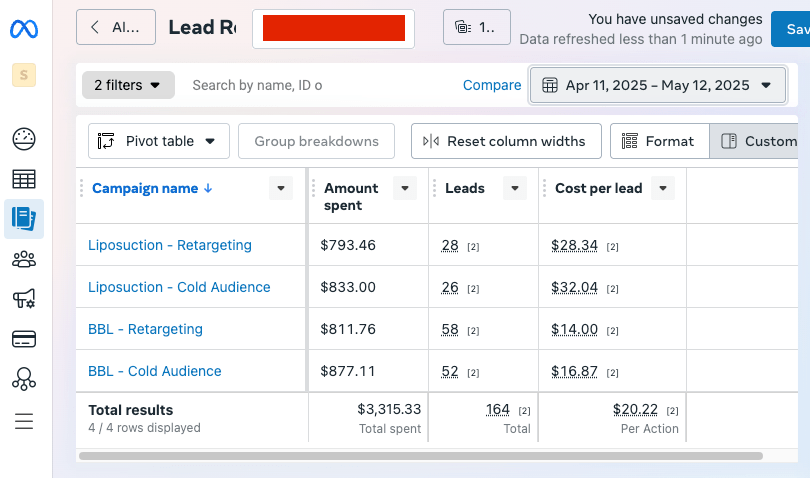
Task: Click the horizontal scrollbar under the table
Action: pyautogui.click(x=421, y=456)
